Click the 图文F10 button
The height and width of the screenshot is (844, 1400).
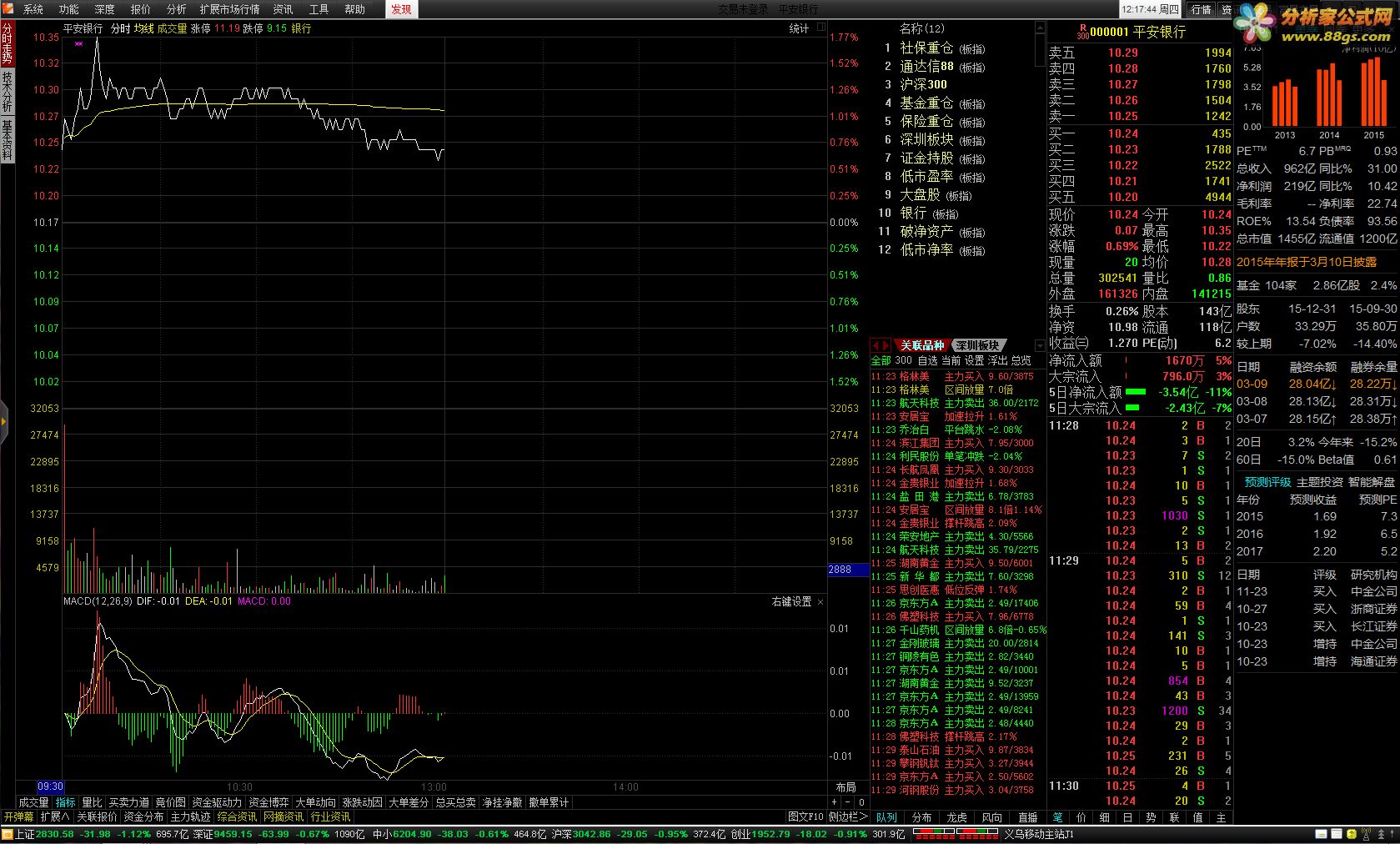pyautogui.click(x=805, y=817)
